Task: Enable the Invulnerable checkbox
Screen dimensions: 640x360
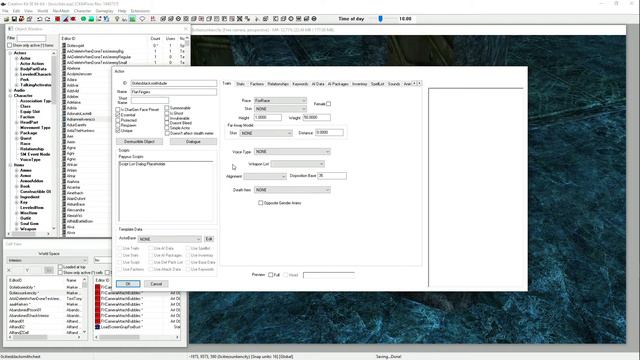Action: (x=167, y=118)
